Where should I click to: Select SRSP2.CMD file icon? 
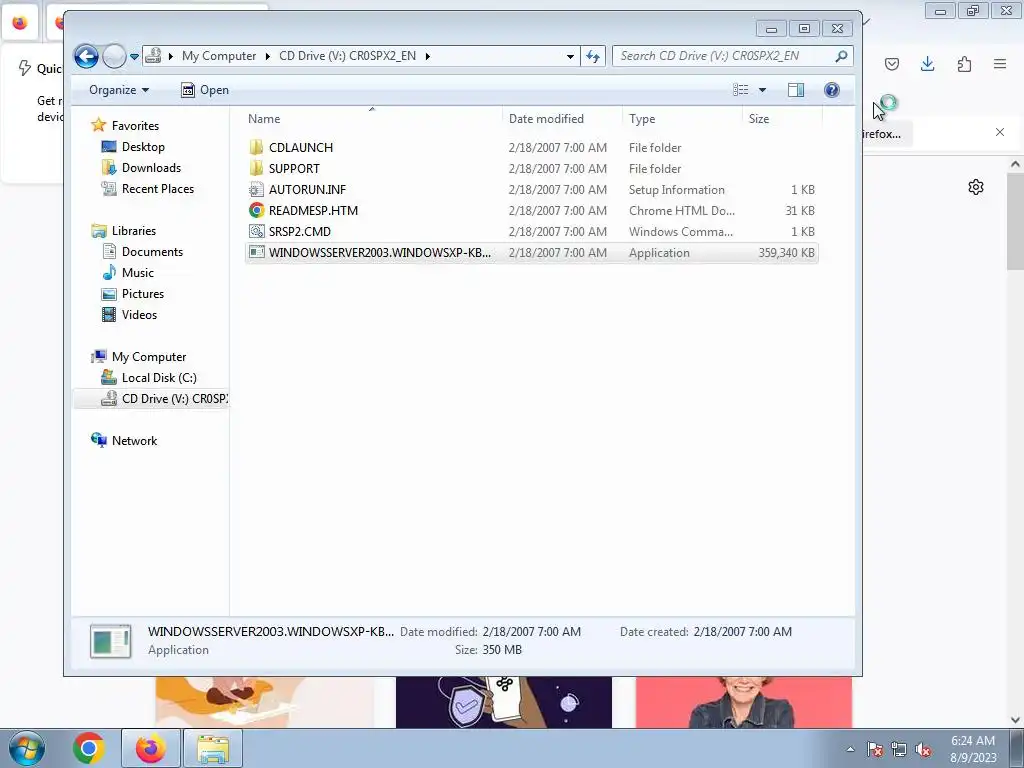pos(257,231)
